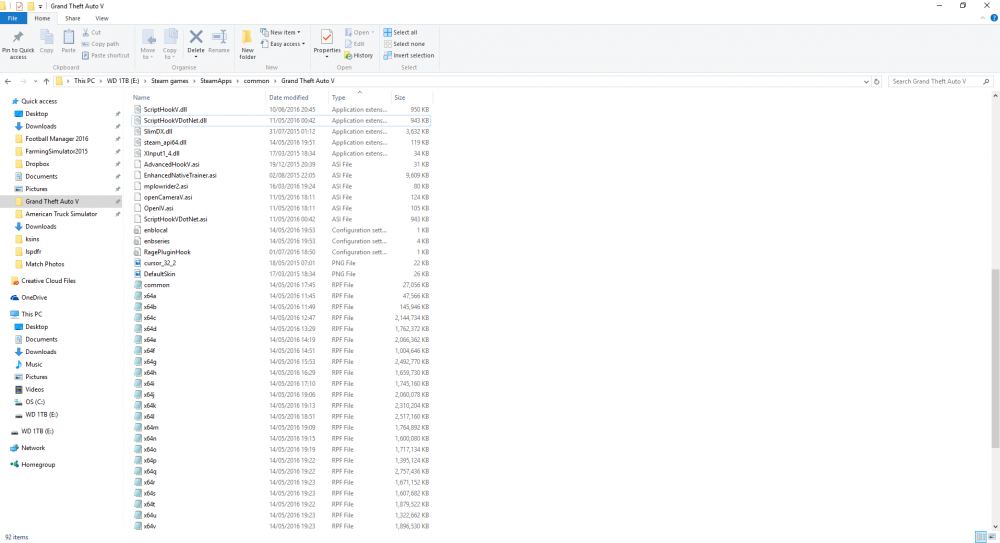The image size is (1000, 543).
Task: Click Invert selection in ribbon
Action: pos(409,56)
